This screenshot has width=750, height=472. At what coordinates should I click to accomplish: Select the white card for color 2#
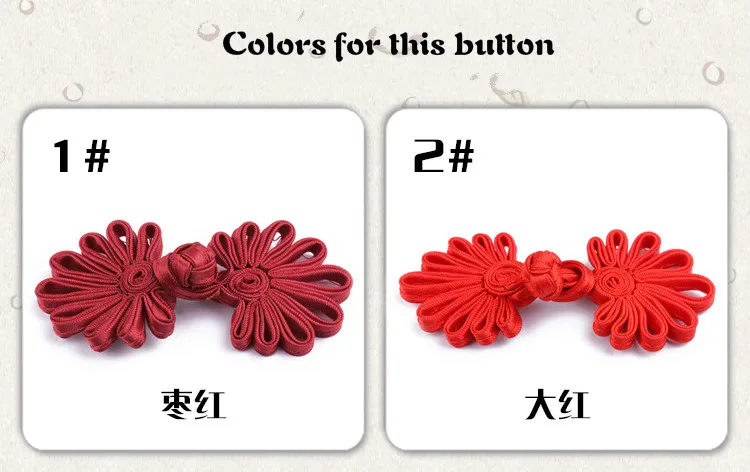tap(557, 279)
